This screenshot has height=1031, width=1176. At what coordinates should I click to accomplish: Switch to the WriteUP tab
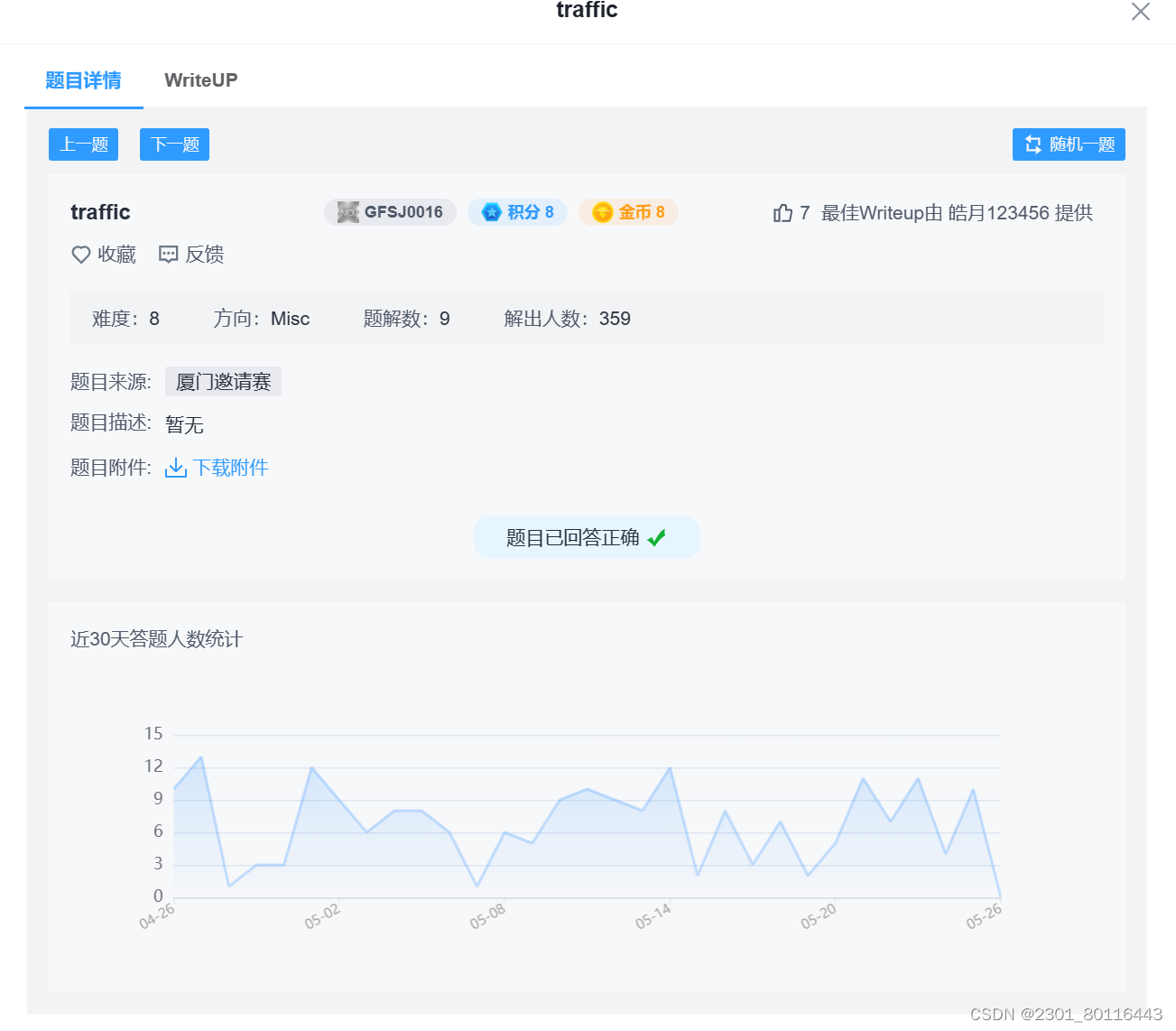click(200, 80)
